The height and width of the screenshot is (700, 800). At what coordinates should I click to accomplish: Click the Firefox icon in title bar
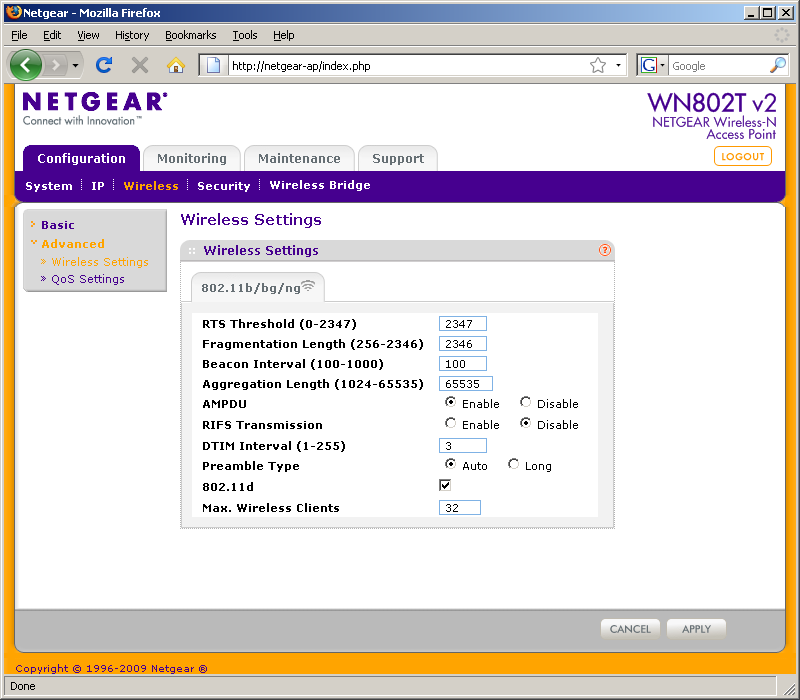tap(13, 12)
